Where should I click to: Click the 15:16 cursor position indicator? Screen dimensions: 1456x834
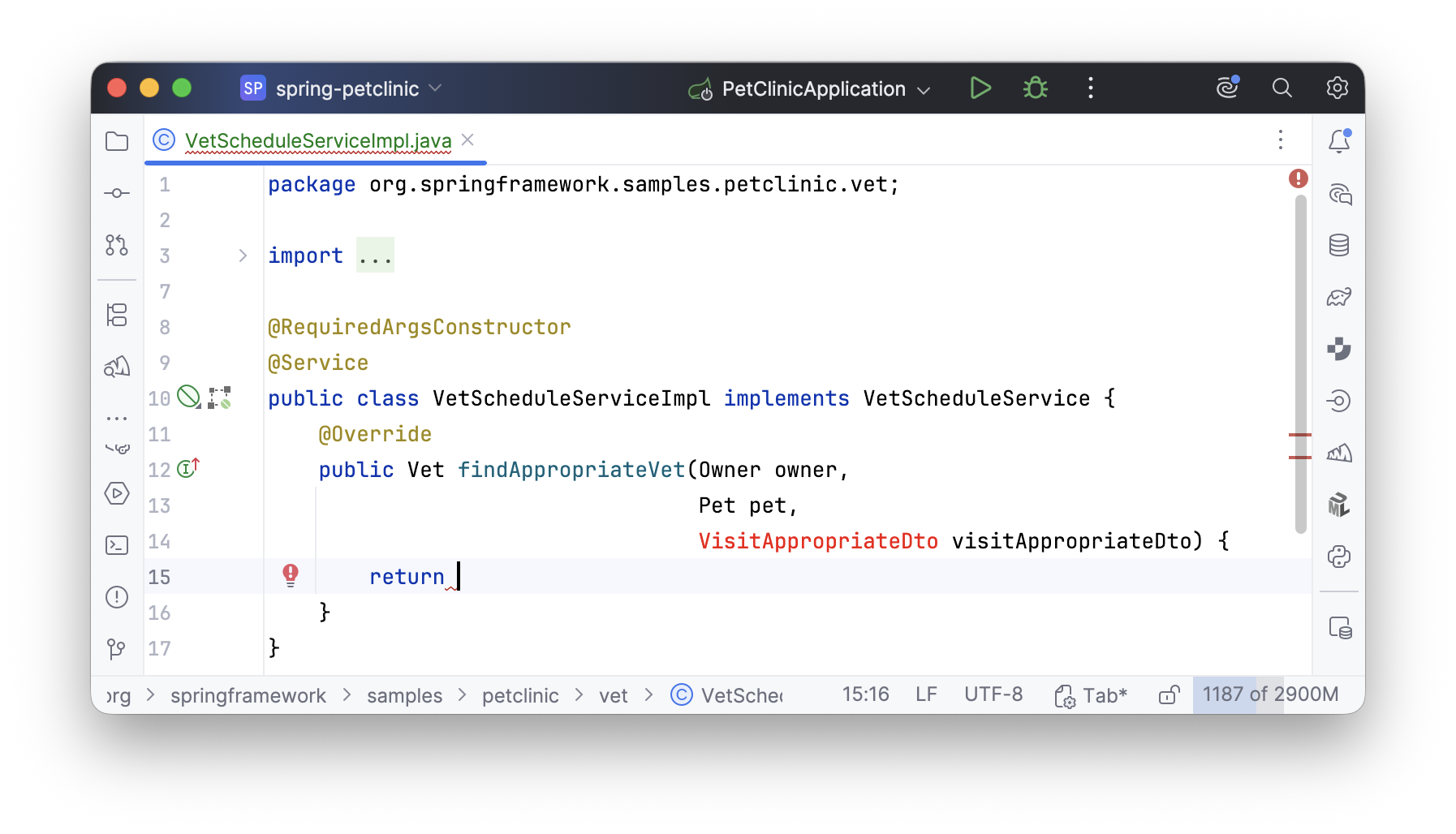click(865, 694)
